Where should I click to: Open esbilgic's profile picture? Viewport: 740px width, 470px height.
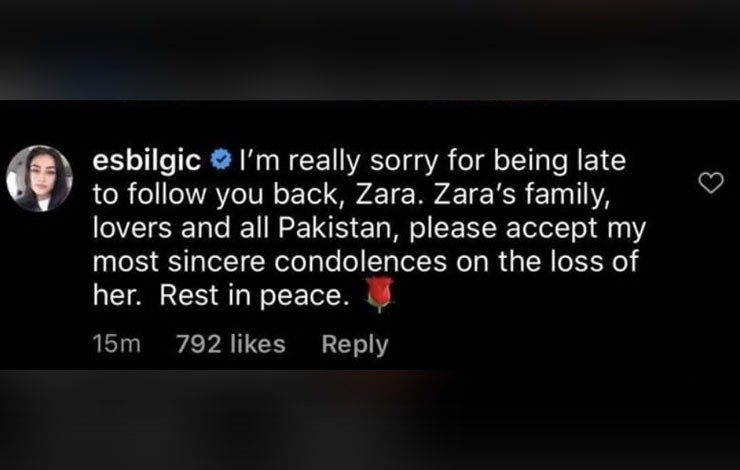(x=39, y=178)
